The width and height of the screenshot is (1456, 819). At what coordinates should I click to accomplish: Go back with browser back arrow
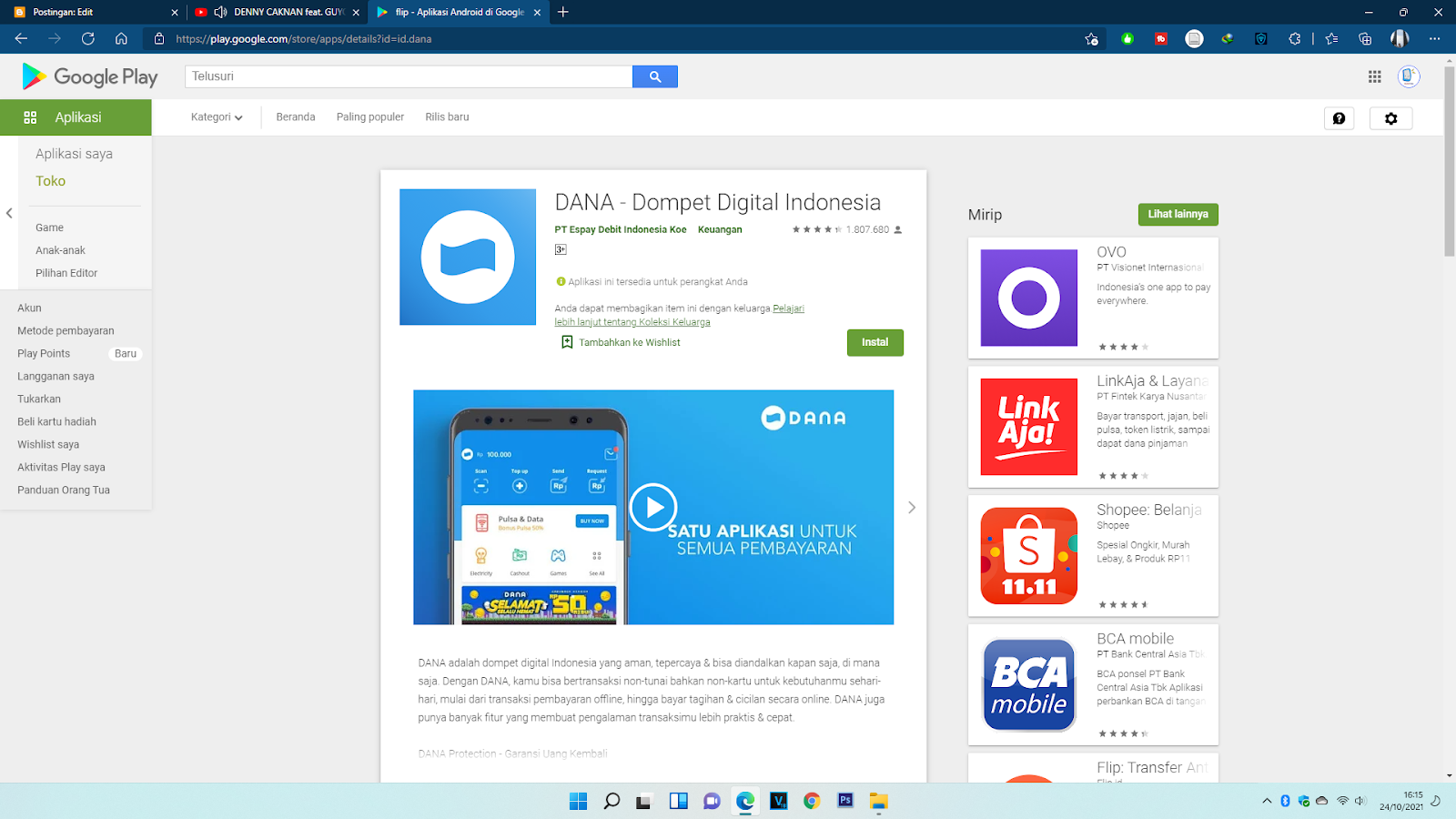[21, 38]
